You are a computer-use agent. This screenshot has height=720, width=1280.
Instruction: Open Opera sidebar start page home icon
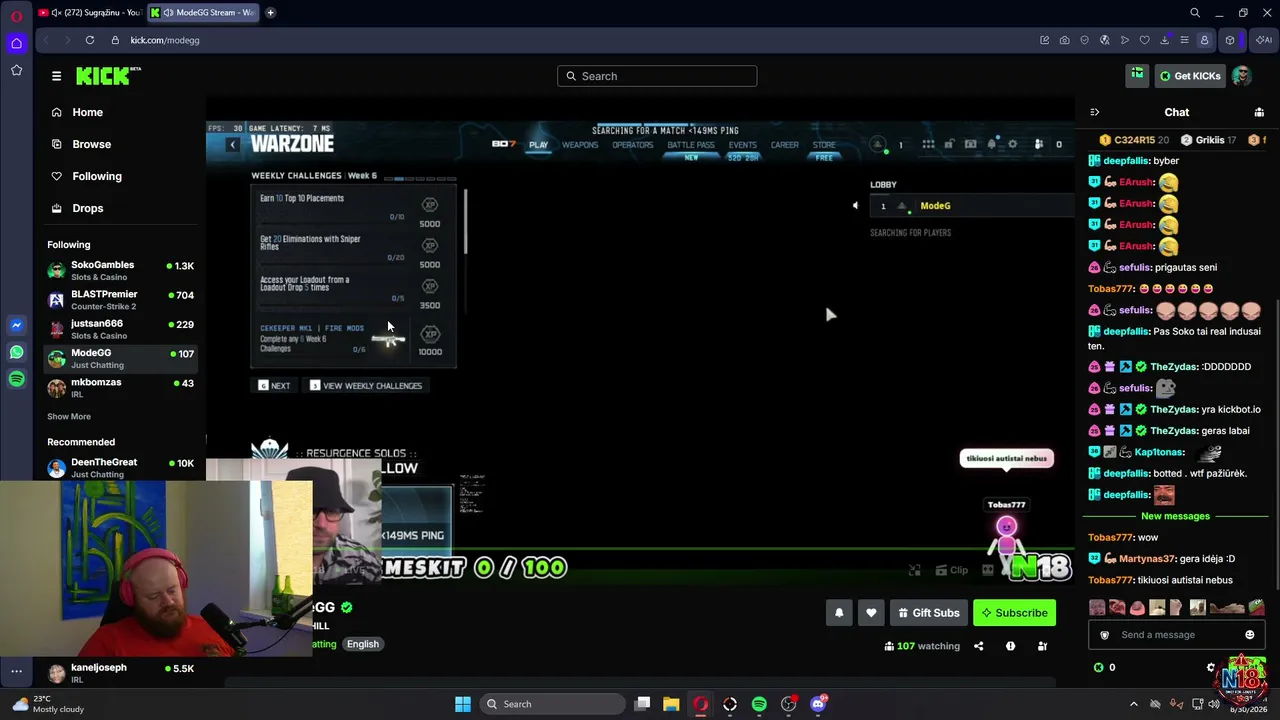point(16,43)
